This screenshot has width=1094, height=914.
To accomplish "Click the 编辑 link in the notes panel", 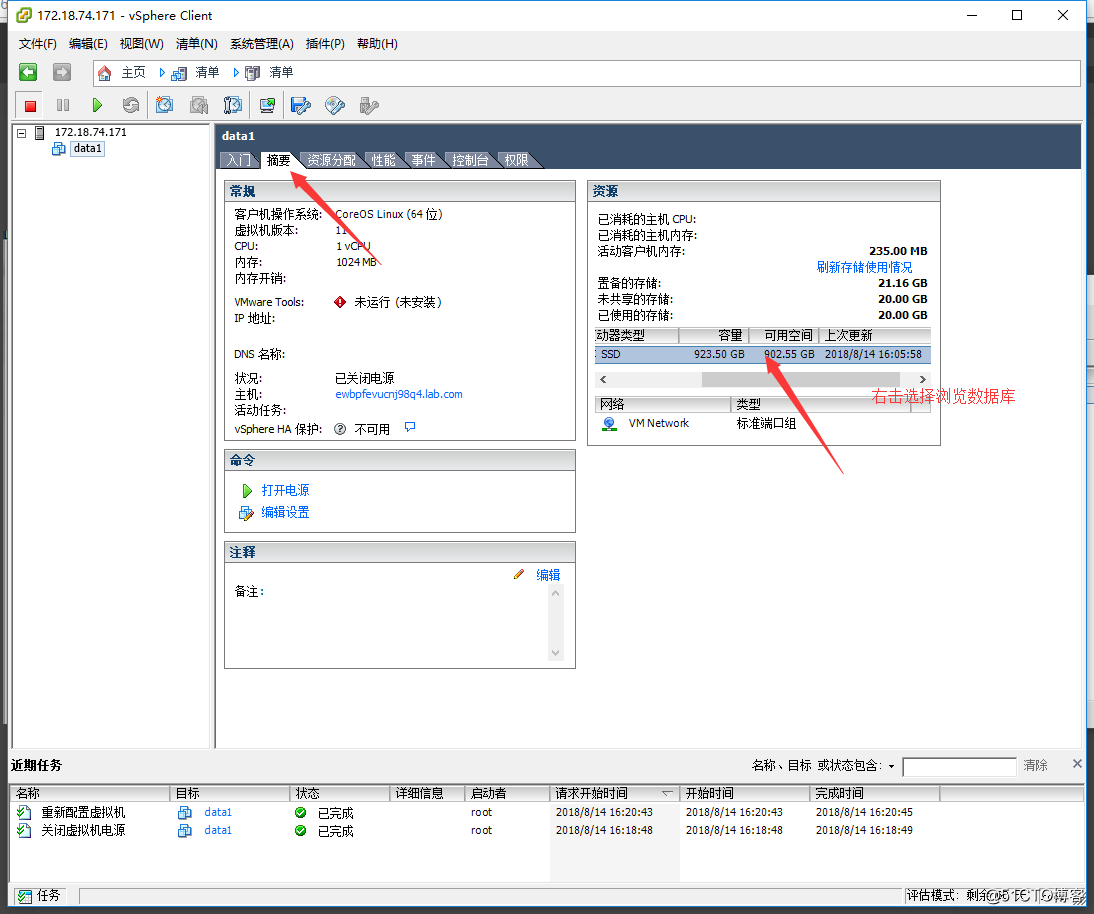I will coord(548,575).
